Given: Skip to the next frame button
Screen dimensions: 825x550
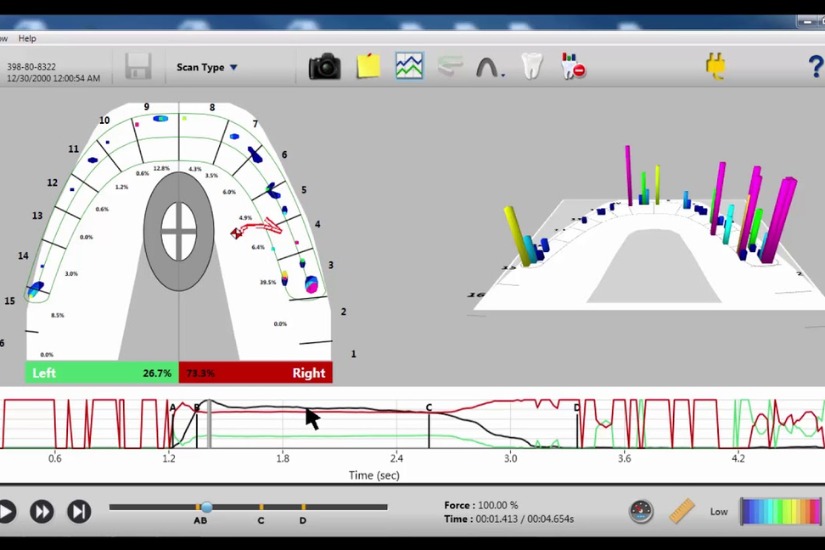Looking at the screenshot, I should point(79,512).
